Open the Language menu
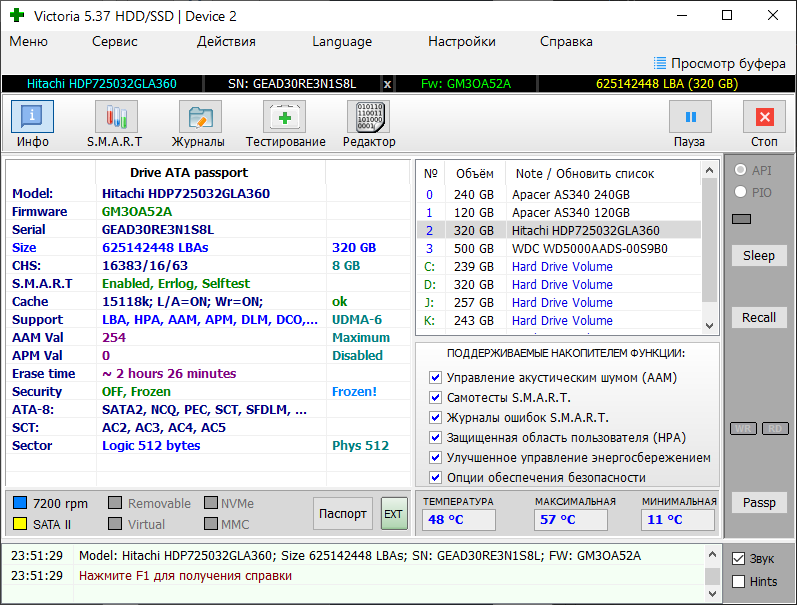 coord(342,41)
